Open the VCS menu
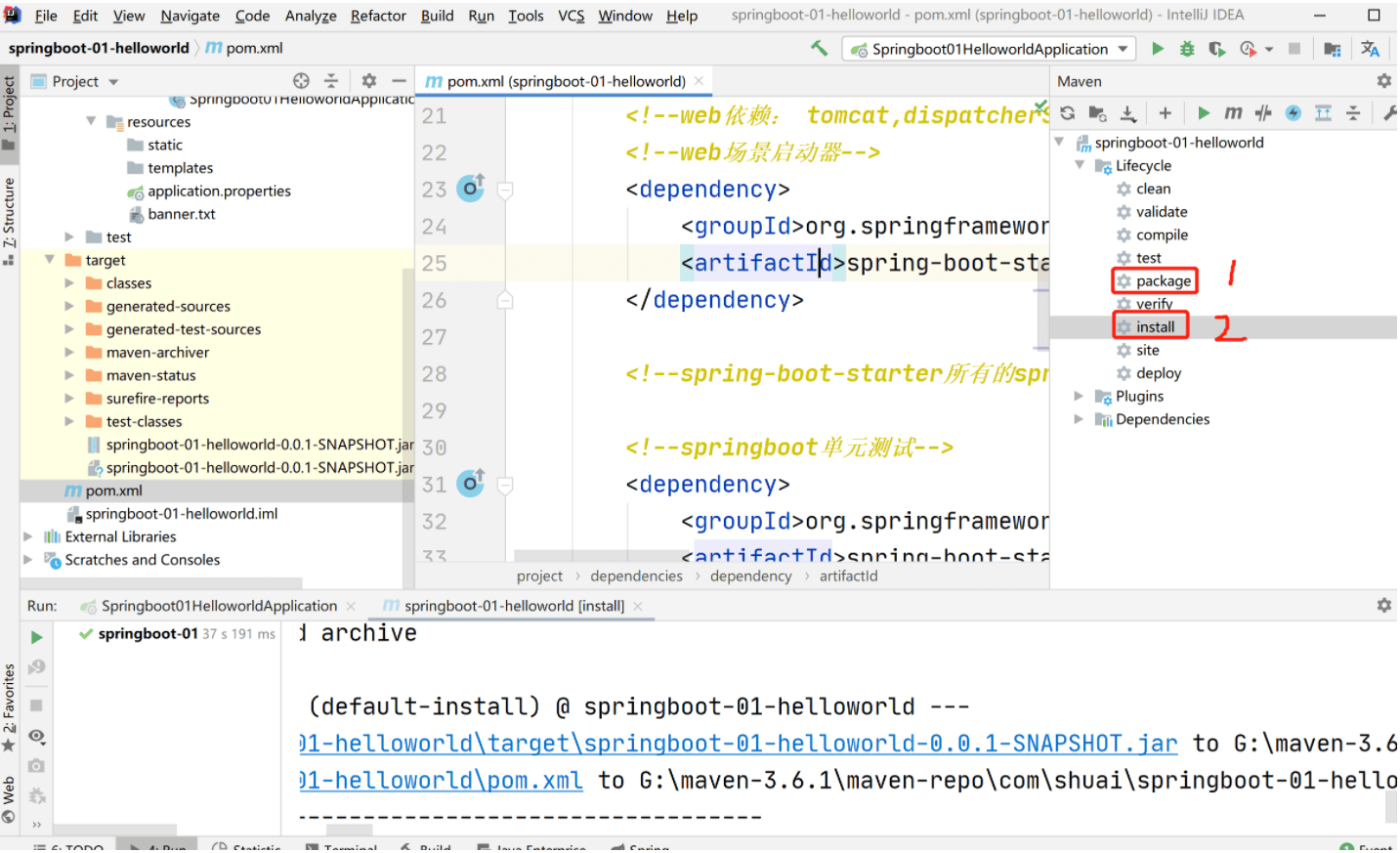Viewport: 1400px width, 853px height. point(571,16)
